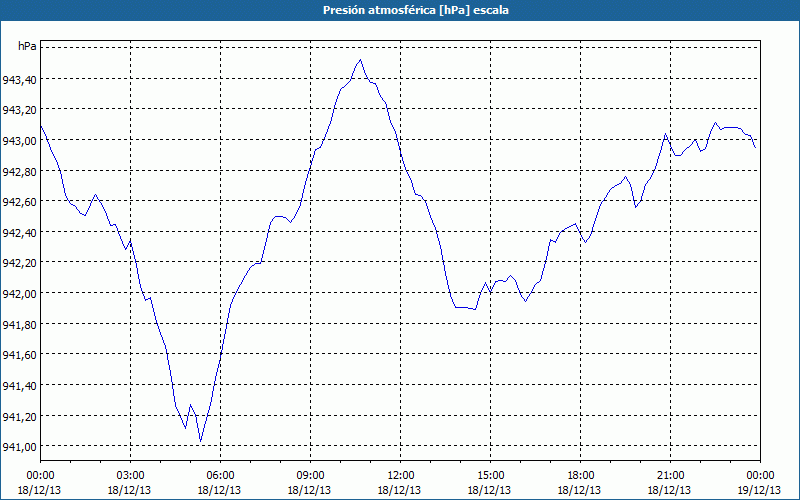800x500 pixels.
Task: Click the 18/12/13 date beneath the 06:00 label
Action: 219,490
